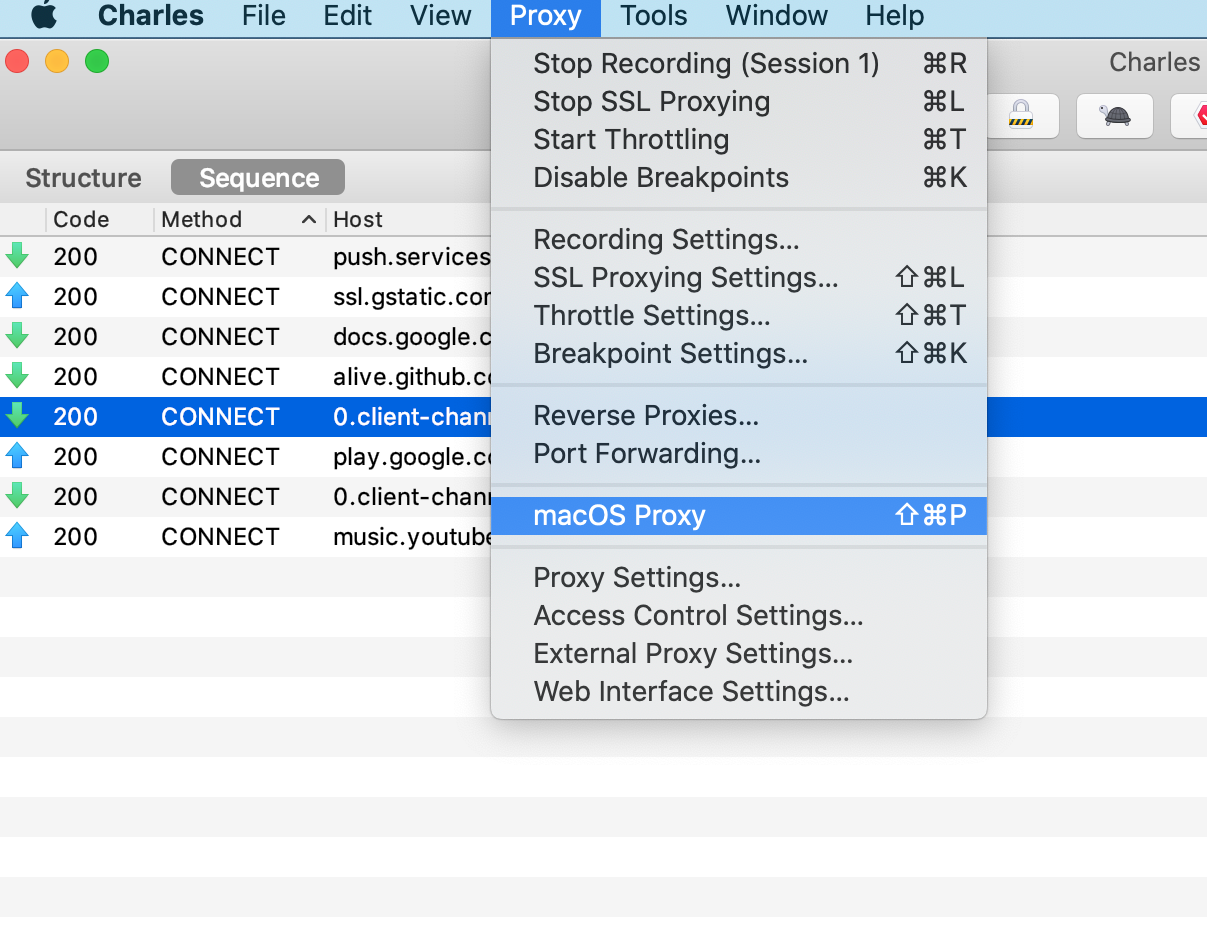Open SSL Proxying Settings

[x=686, y=277]
